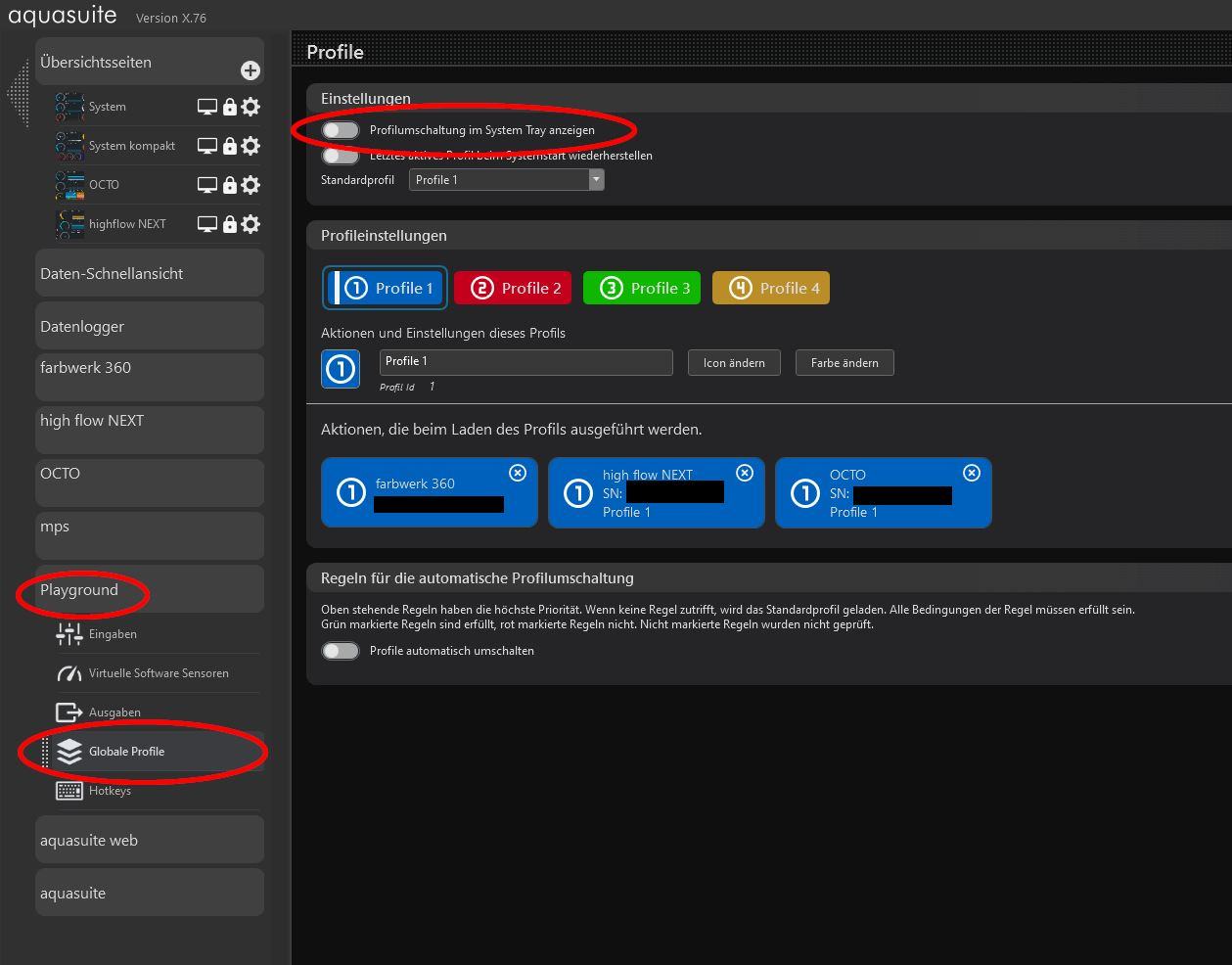Select Globale Profile layers icon

click(69, 752)
